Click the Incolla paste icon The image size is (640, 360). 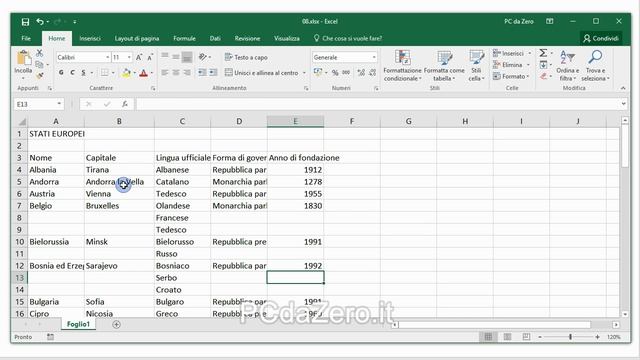coord(23,58)
